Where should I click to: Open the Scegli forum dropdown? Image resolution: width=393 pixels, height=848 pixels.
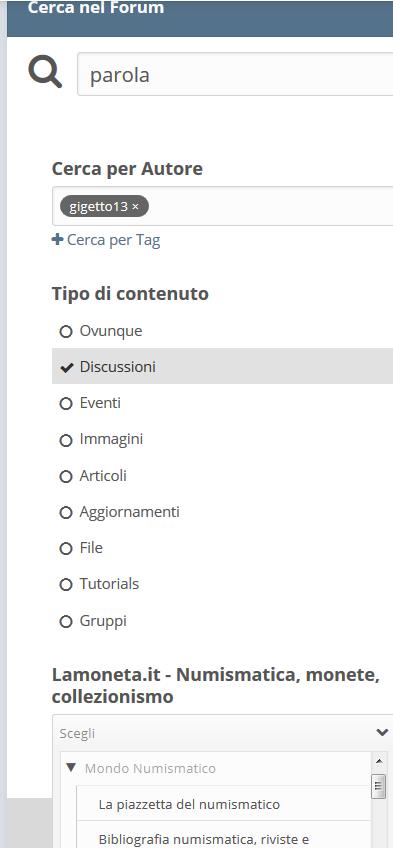pyautogui.click(x=222, y=733)
